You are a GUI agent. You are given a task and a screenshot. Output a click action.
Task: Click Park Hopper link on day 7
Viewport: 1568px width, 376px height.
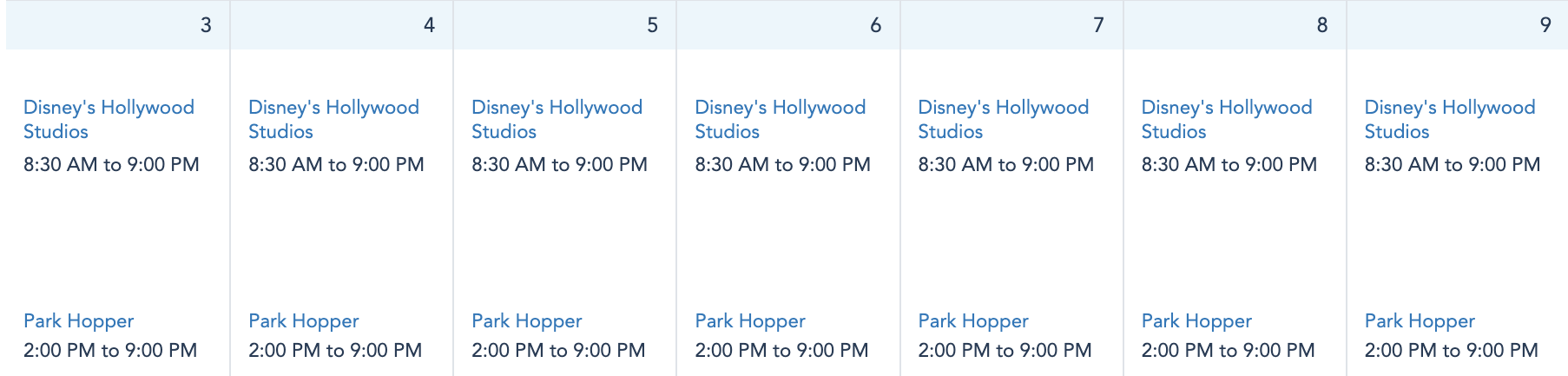tap(972, 321)
